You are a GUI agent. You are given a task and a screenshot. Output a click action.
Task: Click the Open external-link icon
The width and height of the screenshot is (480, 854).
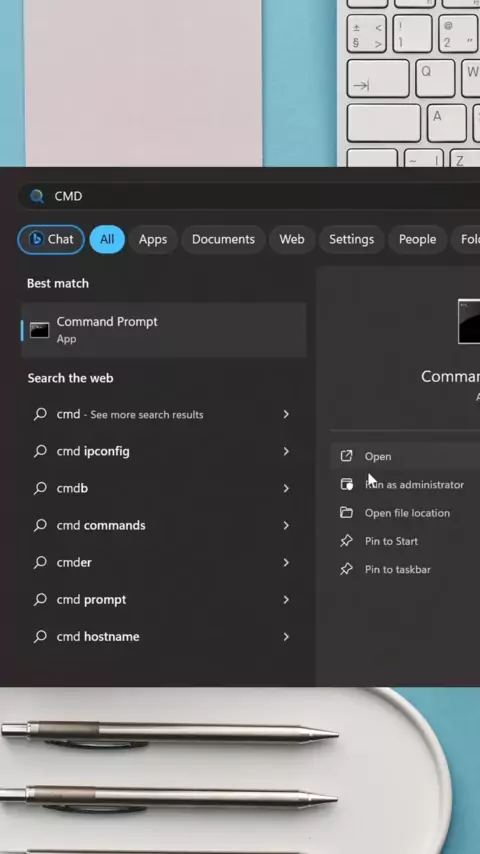tap(347, 456)
